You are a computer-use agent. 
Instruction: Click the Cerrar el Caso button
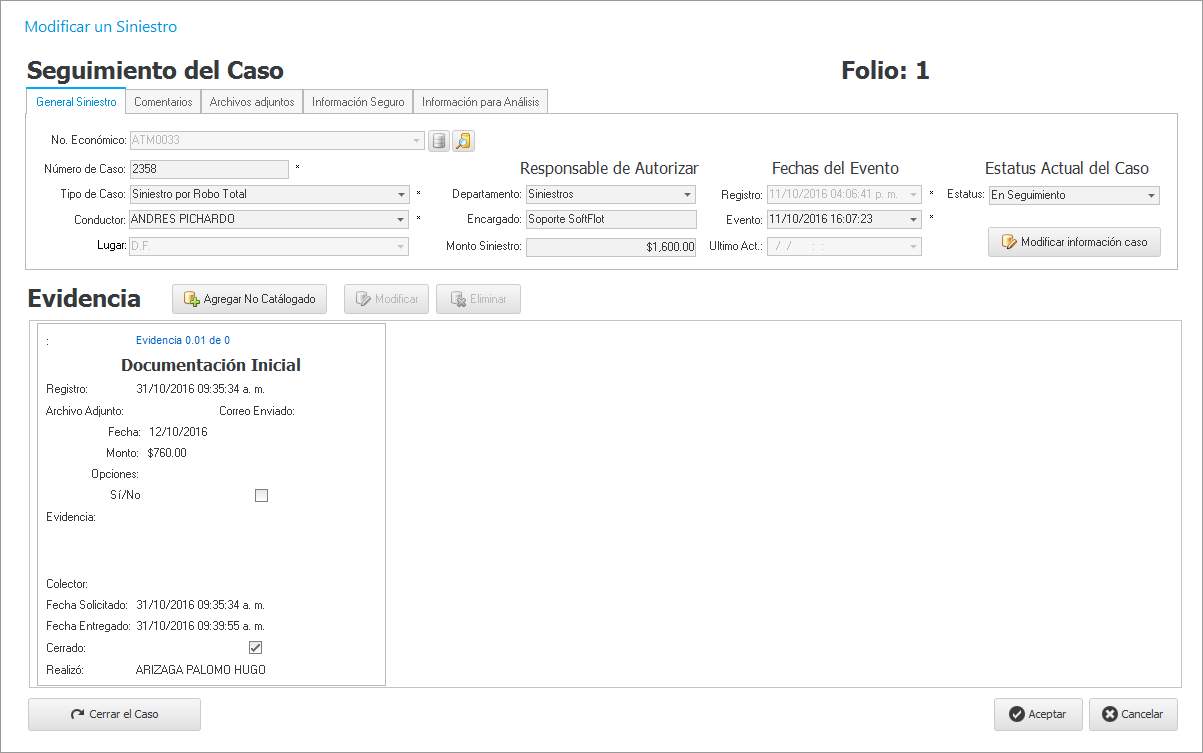click(115, 714)
